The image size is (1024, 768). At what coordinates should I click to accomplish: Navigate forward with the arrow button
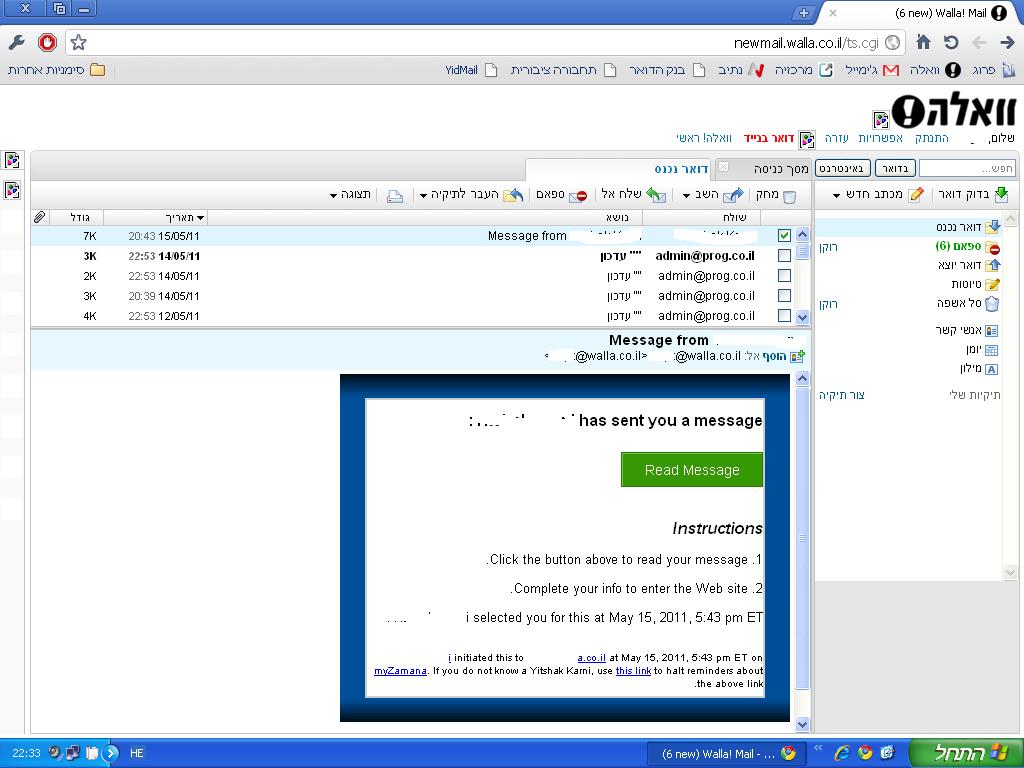coord(1007,42)
